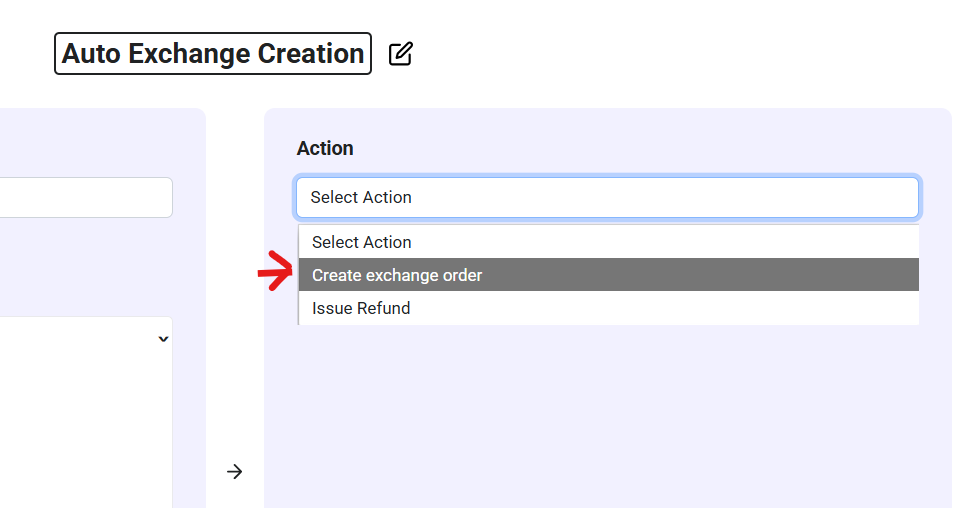Click the "Action" heading label

click(x=325, y=148)
